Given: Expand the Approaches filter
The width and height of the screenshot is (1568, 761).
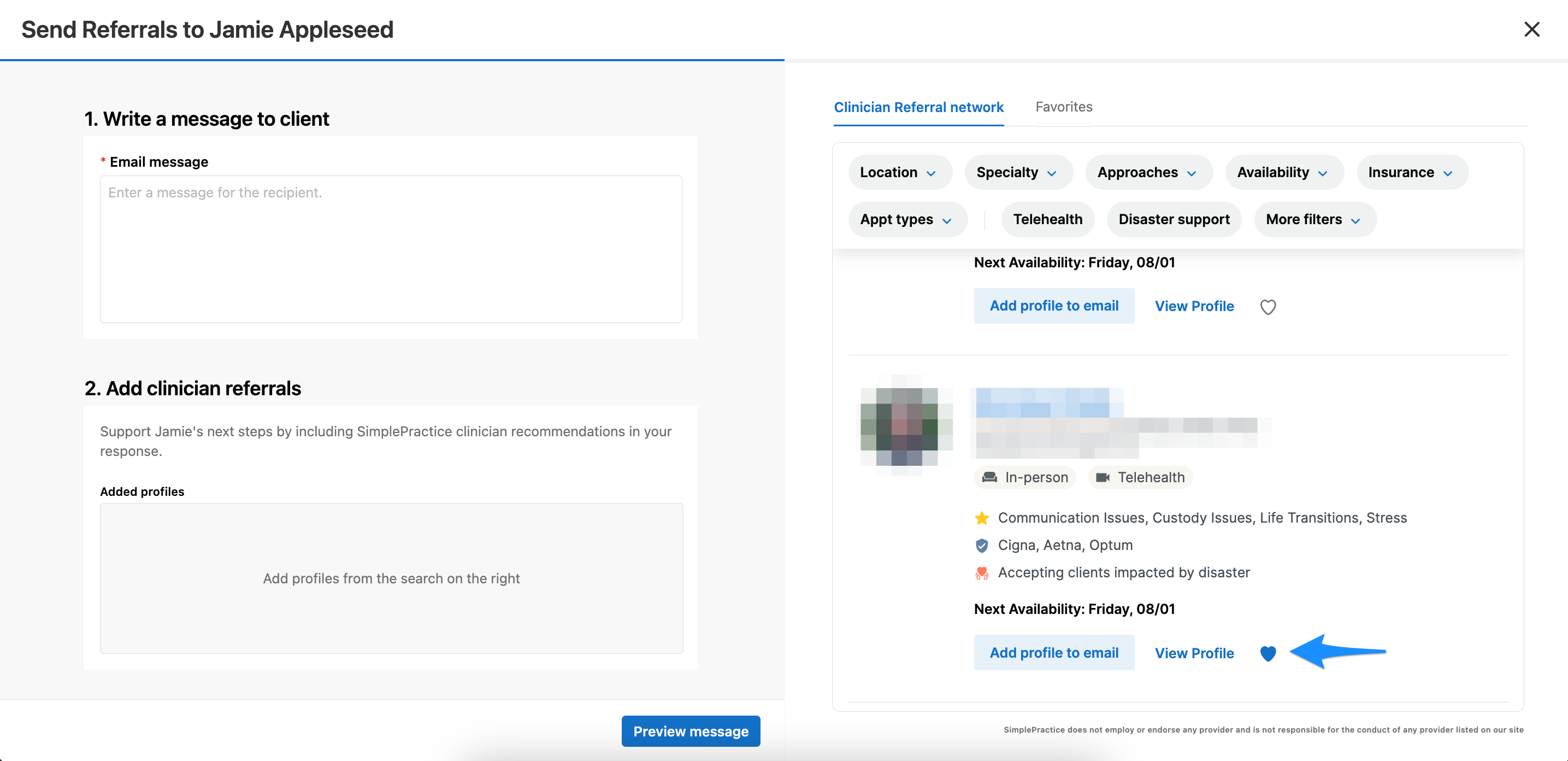Looking at the screenshot, I should tap(1148, 172).
